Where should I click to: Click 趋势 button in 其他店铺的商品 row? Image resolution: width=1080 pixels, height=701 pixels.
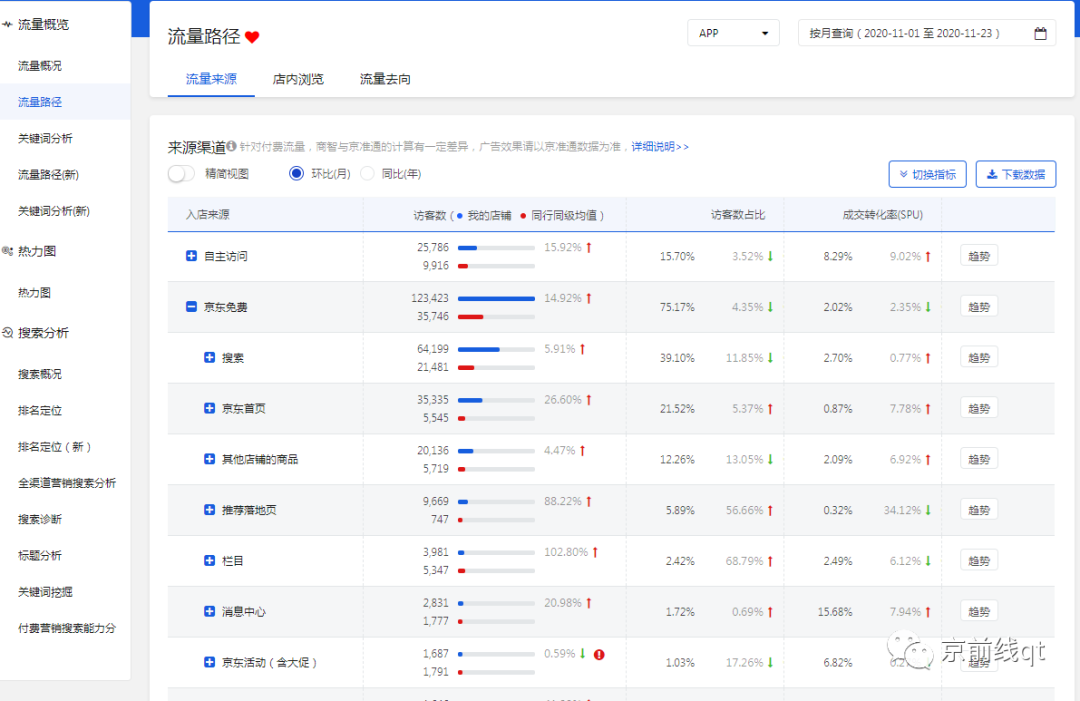(x=979, y=459)
